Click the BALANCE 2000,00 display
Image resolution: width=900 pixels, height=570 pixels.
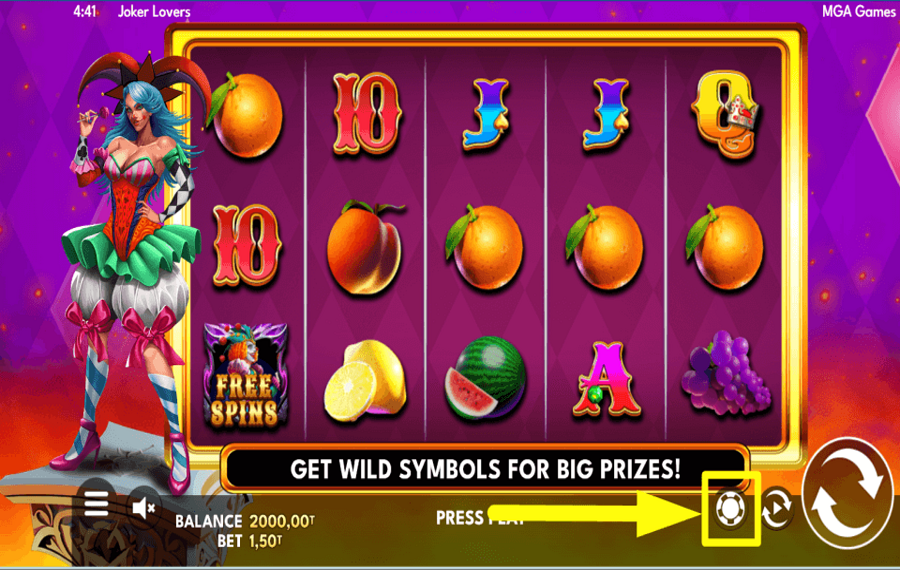(245, 521)
